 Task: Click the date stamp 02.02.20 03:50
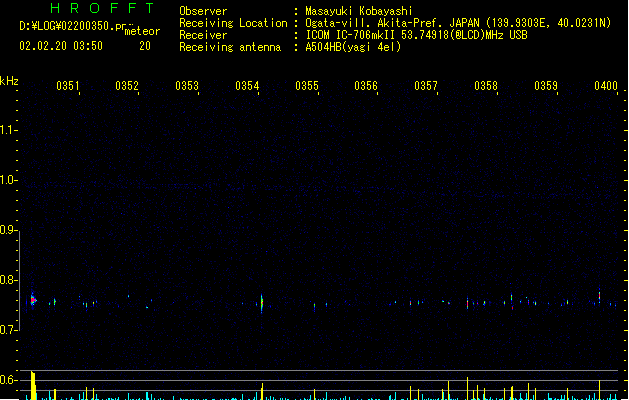(61, 46)
